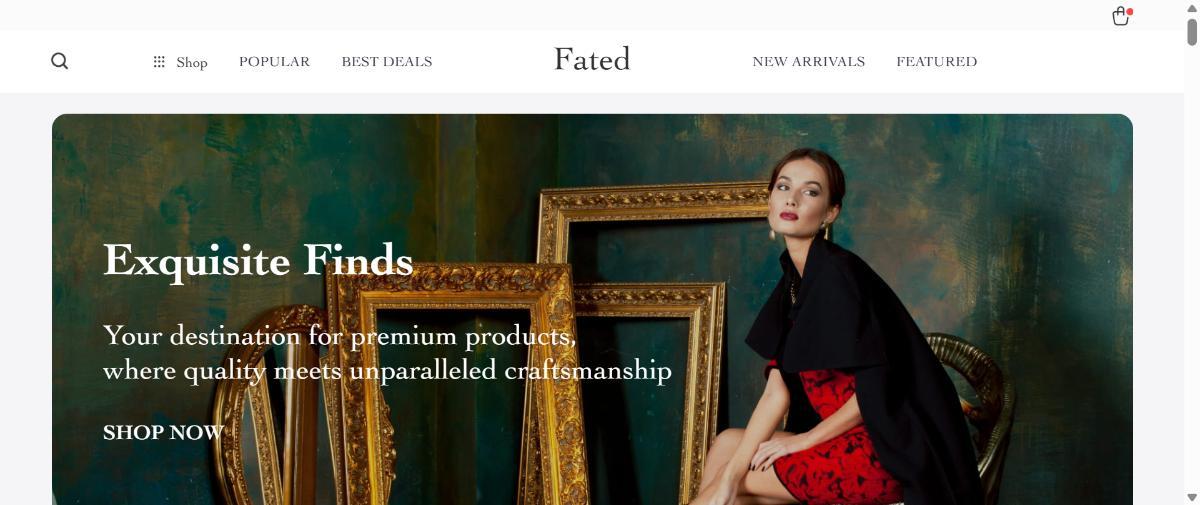The width and height of the screenshot is (1200, 505).
Task: Click the scrollbar track below the thumb
Action: 1192,275
